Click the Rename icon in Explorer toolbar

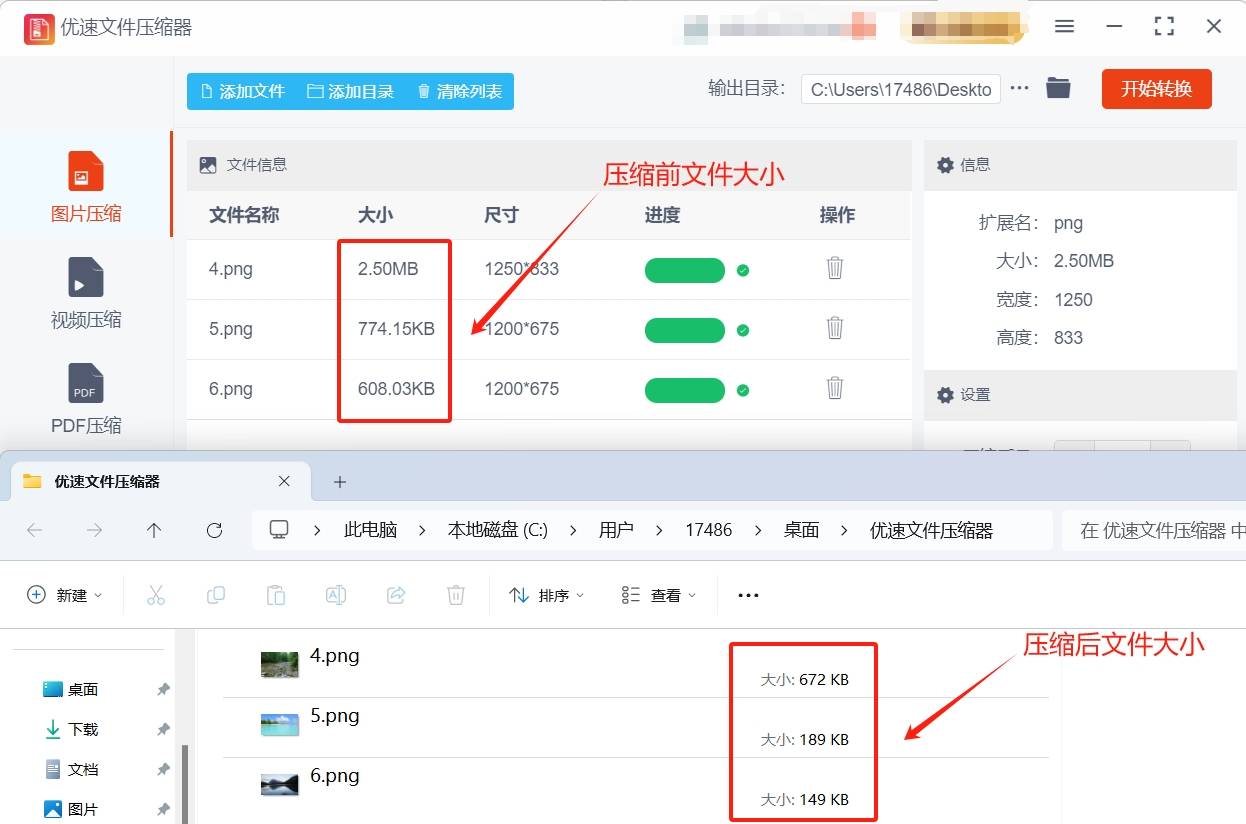click(x=336, y=594)
